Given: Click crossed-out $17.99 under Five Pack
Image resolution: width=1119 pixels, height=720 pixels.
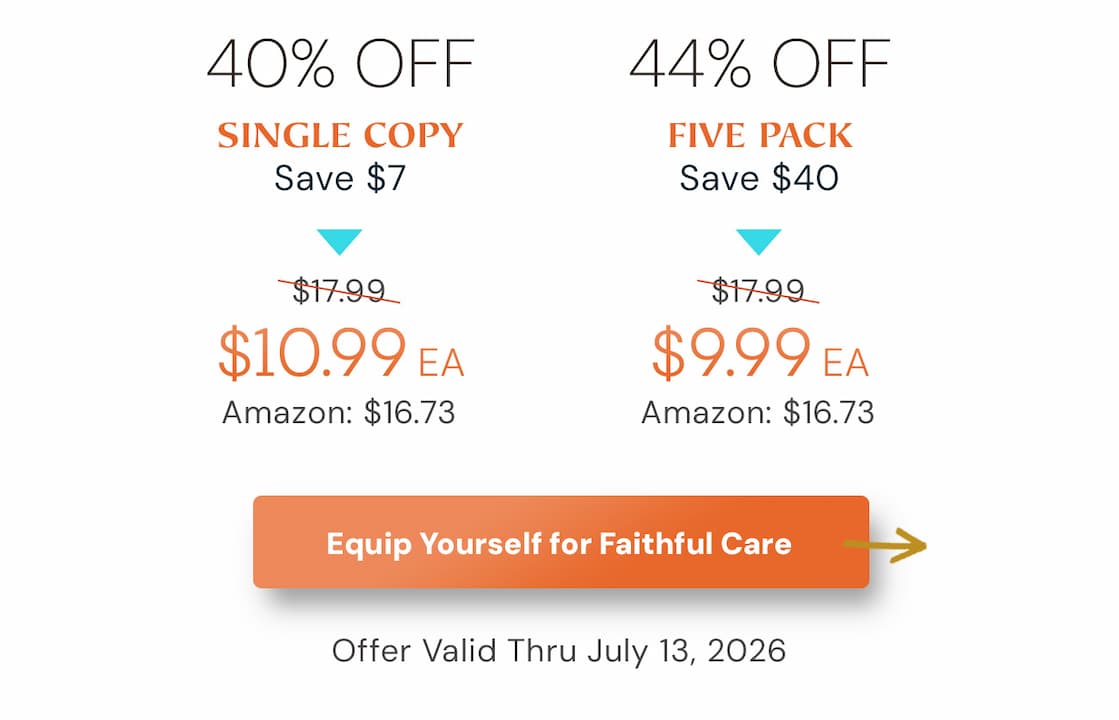Looking at the screenshot, I should pos(758,290).
